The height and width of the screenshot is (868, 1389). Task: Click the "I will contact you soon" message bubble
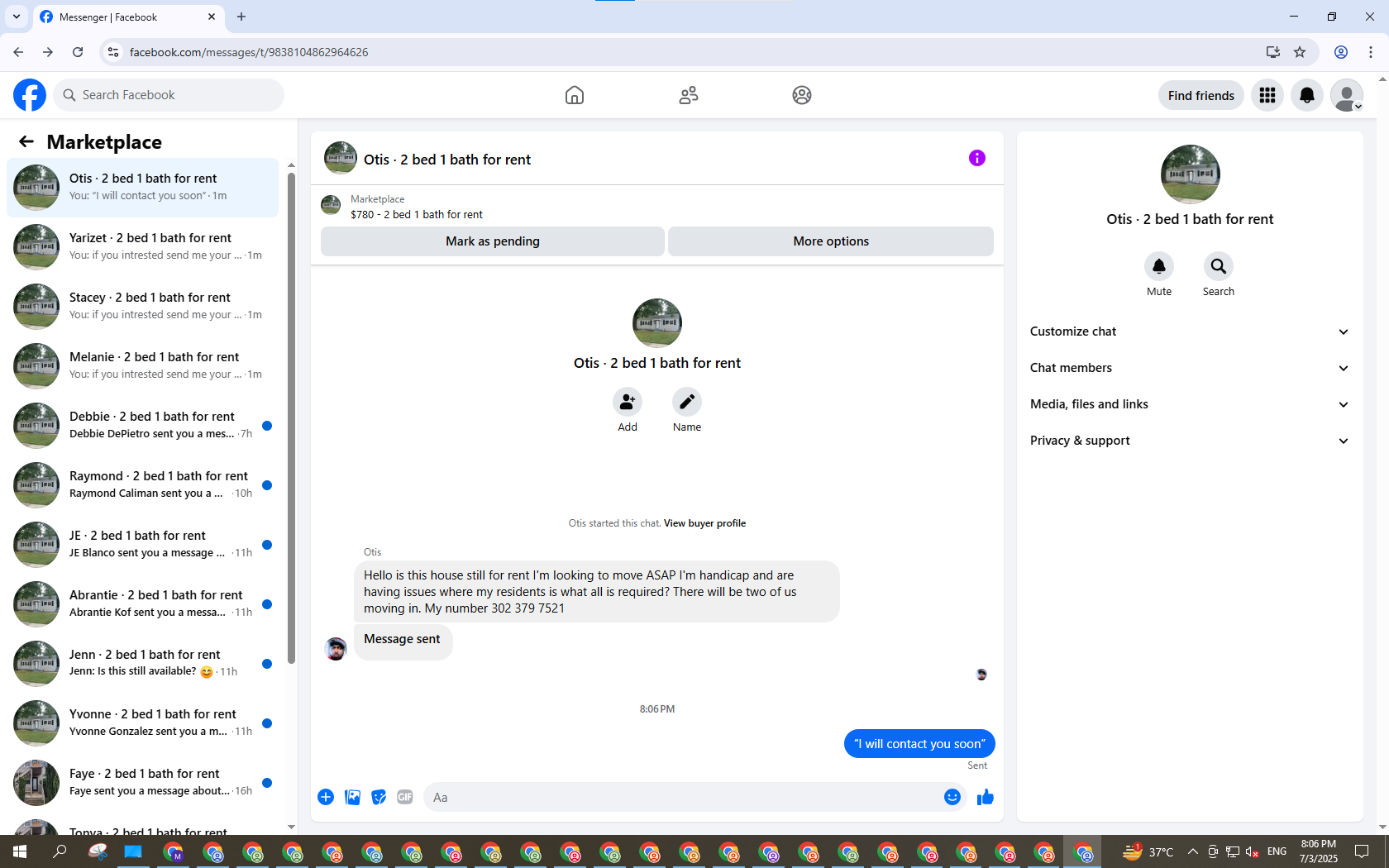(919, 743)
